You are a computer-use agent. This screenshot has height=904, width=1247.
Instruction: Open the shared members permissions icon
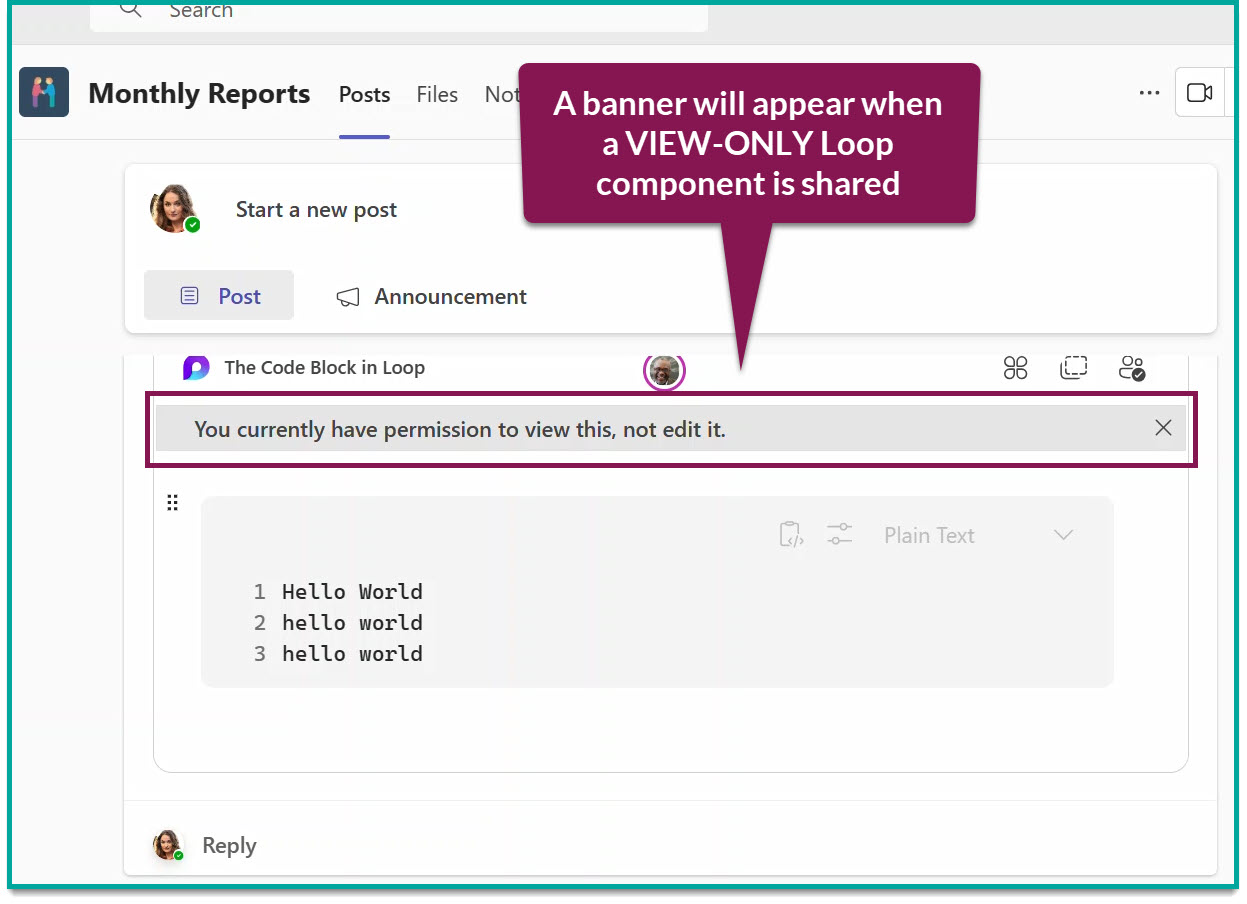point(1131,368)
